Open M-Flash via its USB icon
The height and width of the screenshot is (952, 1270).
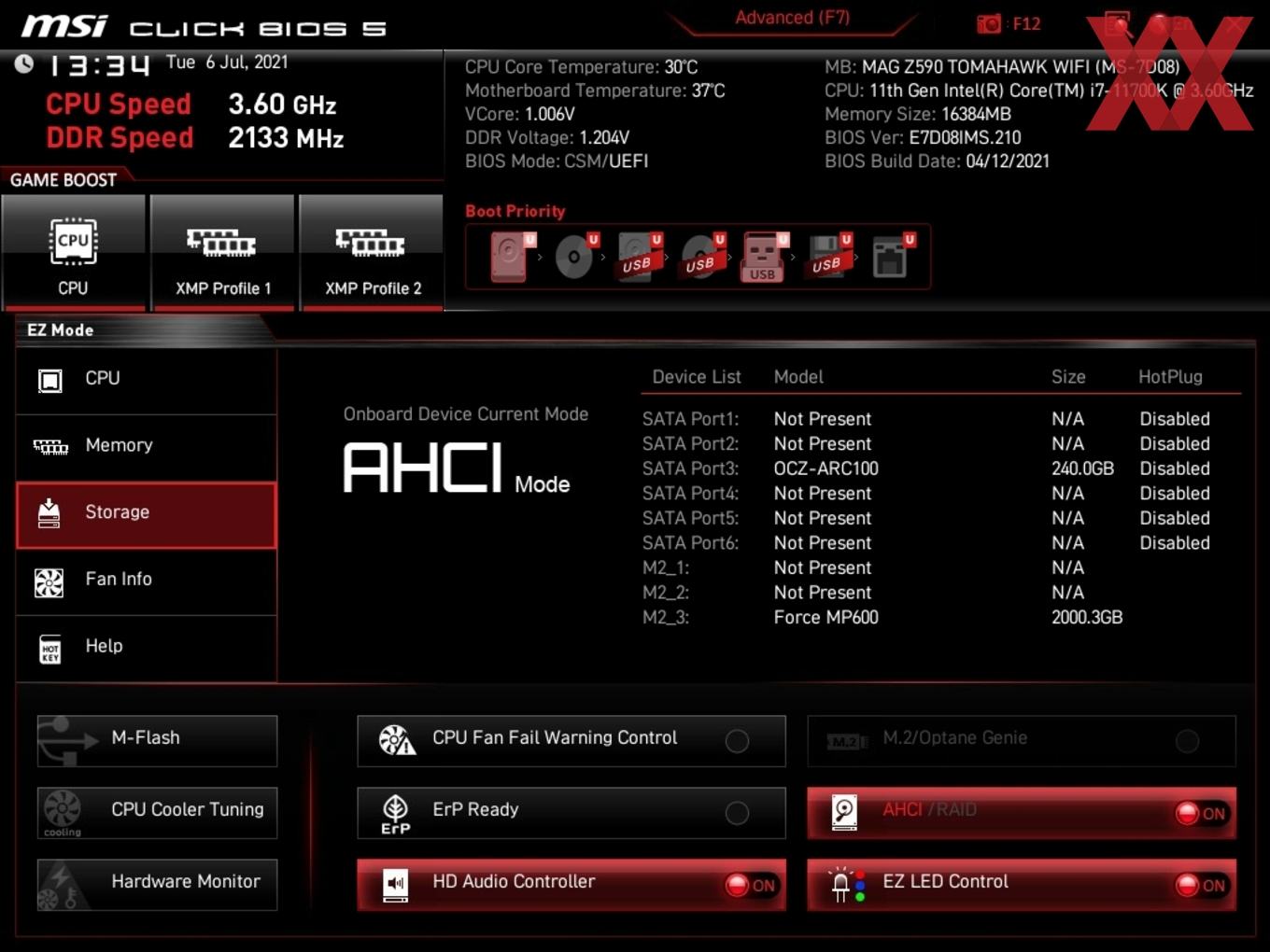[67, 740]
